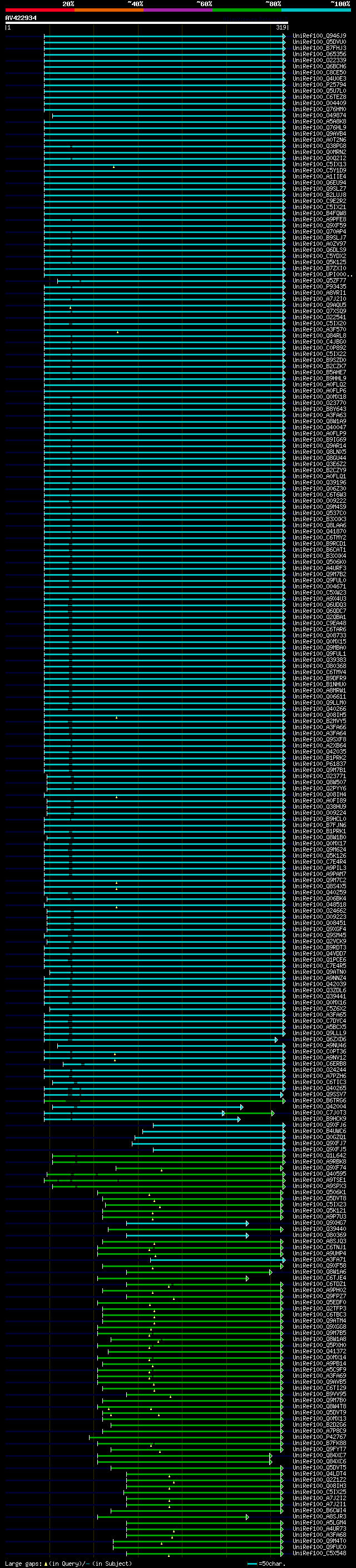The width and height of the screenshot is (356, 1568).
Task: Select label UniRef100_Q9XF74
Action: tap(319, 1168)
